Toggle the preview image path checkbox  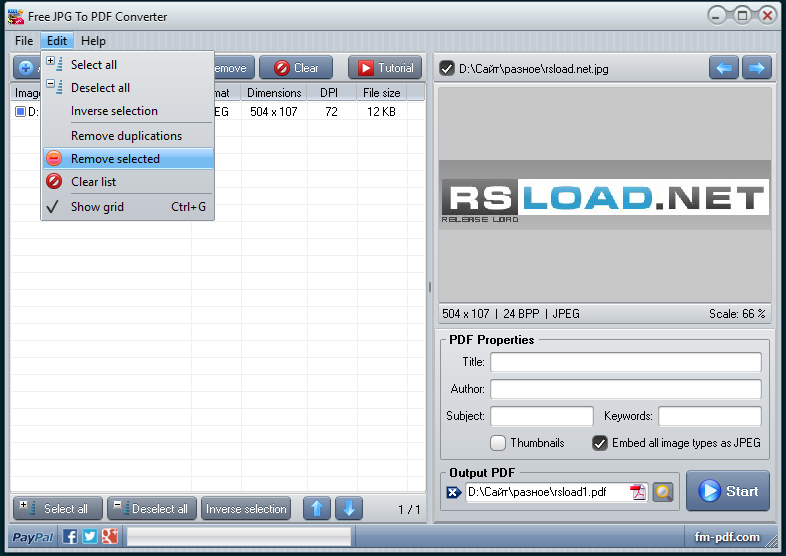coord(447,68)
